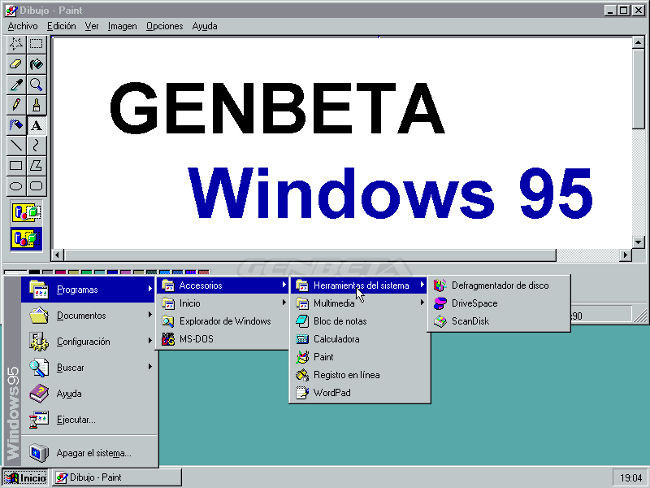Image resolution: width=650 pixels, height=488 pixels.
Task: Open the Archivo menu
Action: [x=22, y=26]
